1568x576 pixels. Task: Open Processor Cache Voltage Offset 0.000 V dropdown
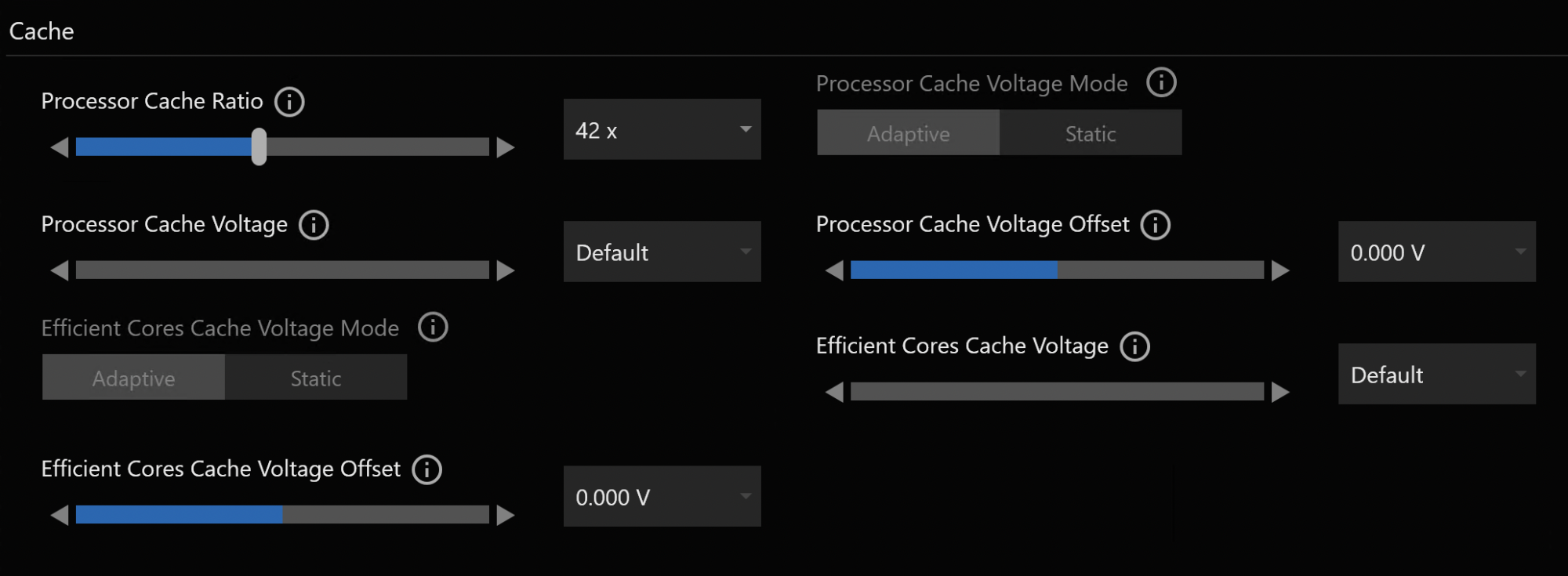1436,252
